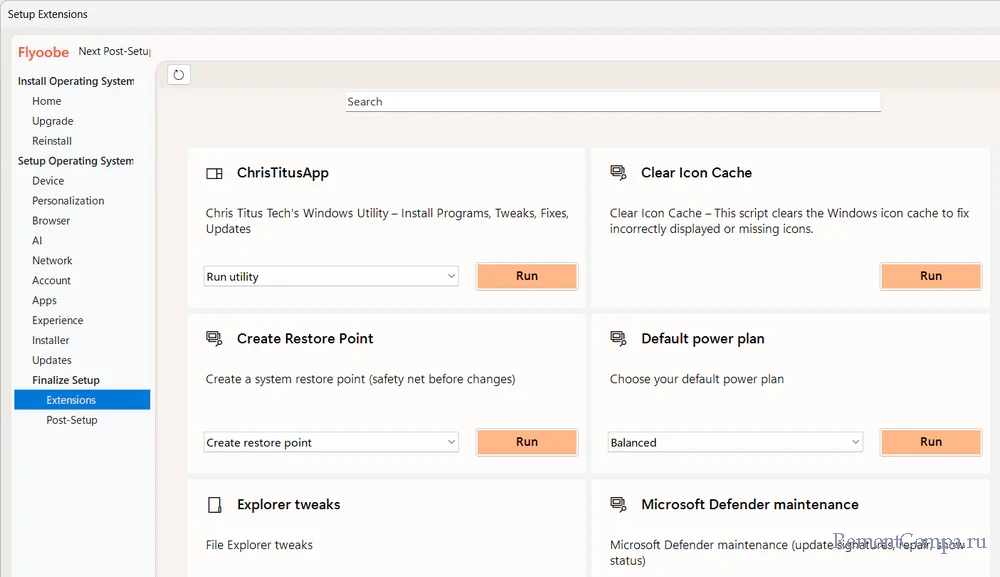Click the Explorer tweaks card icon
Screen dimensions: 1000x577
click(x=214, y=505)
